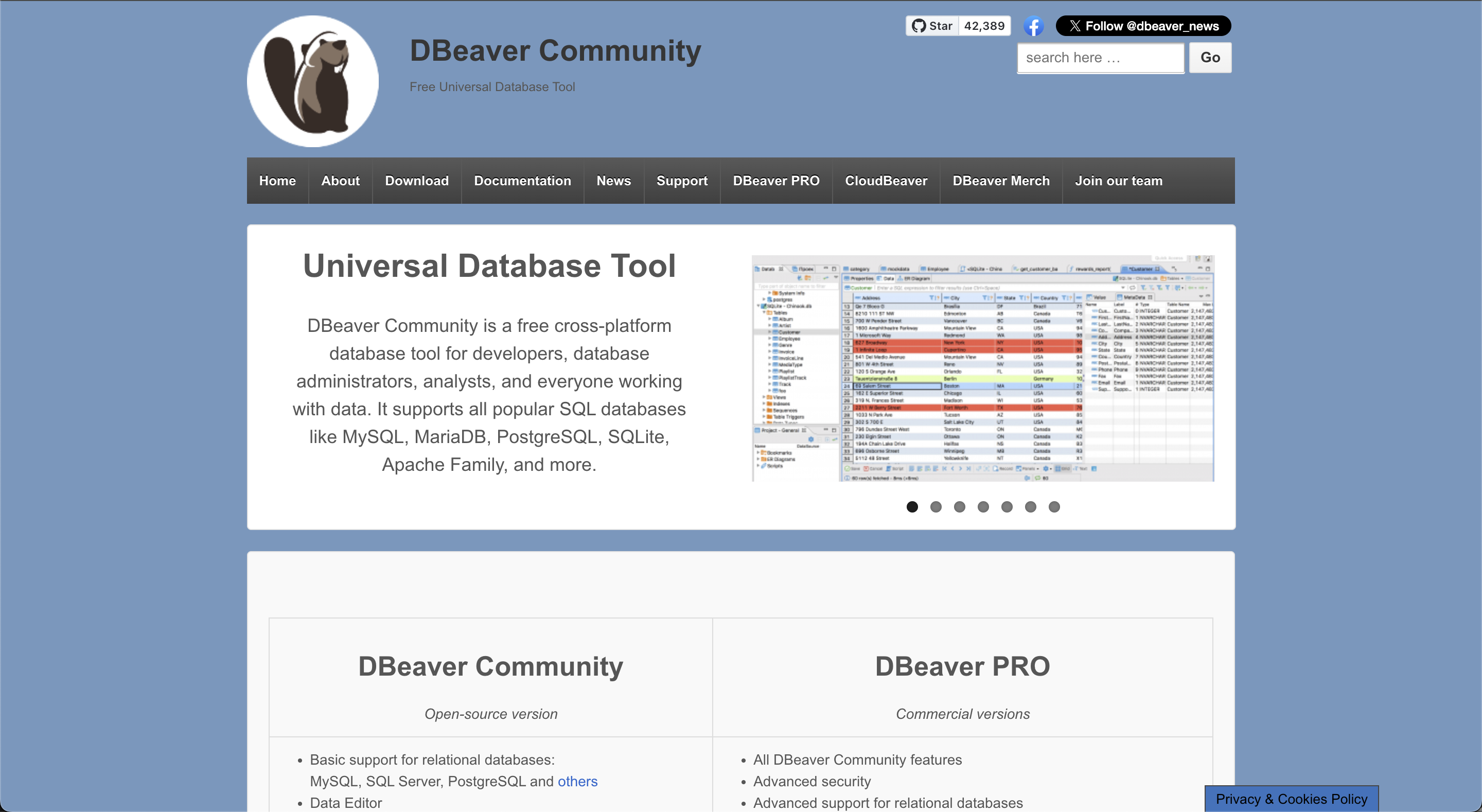
Task: Open DBeaver's Facebook page
Action: 1034,25
